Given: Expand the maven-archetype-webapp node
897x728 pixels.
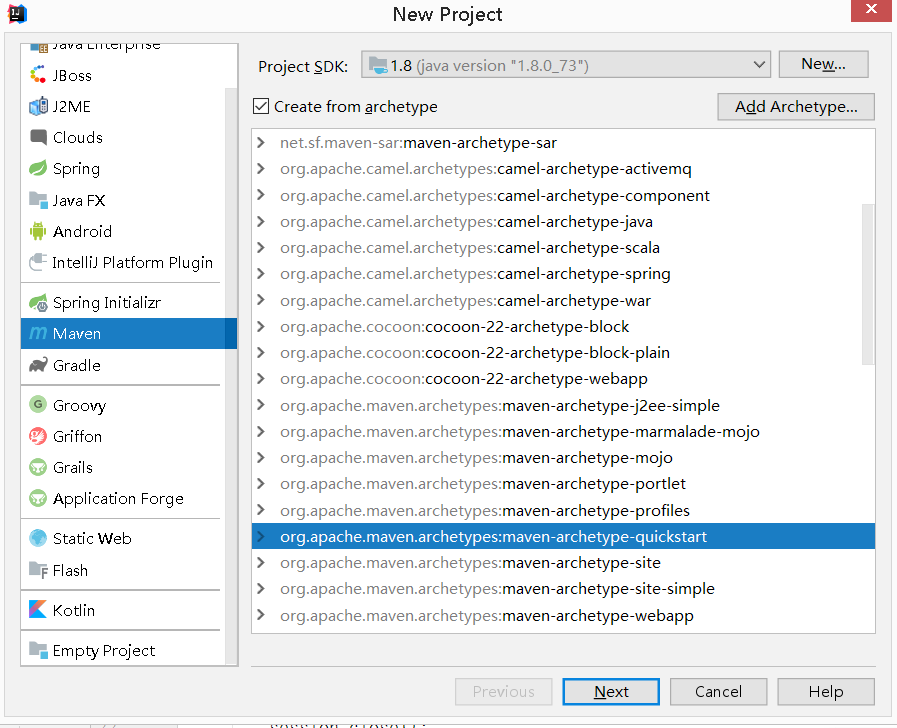Looking at the screenshot, I should [x=261, y=615].
